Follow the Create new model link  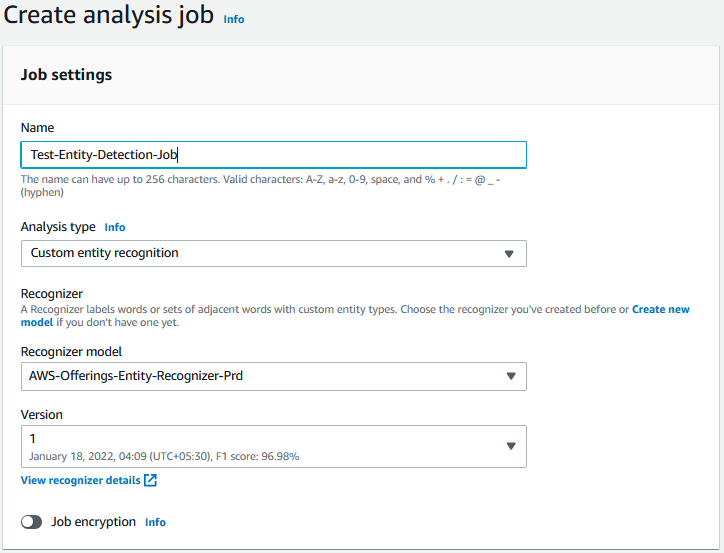click(660, 310)
